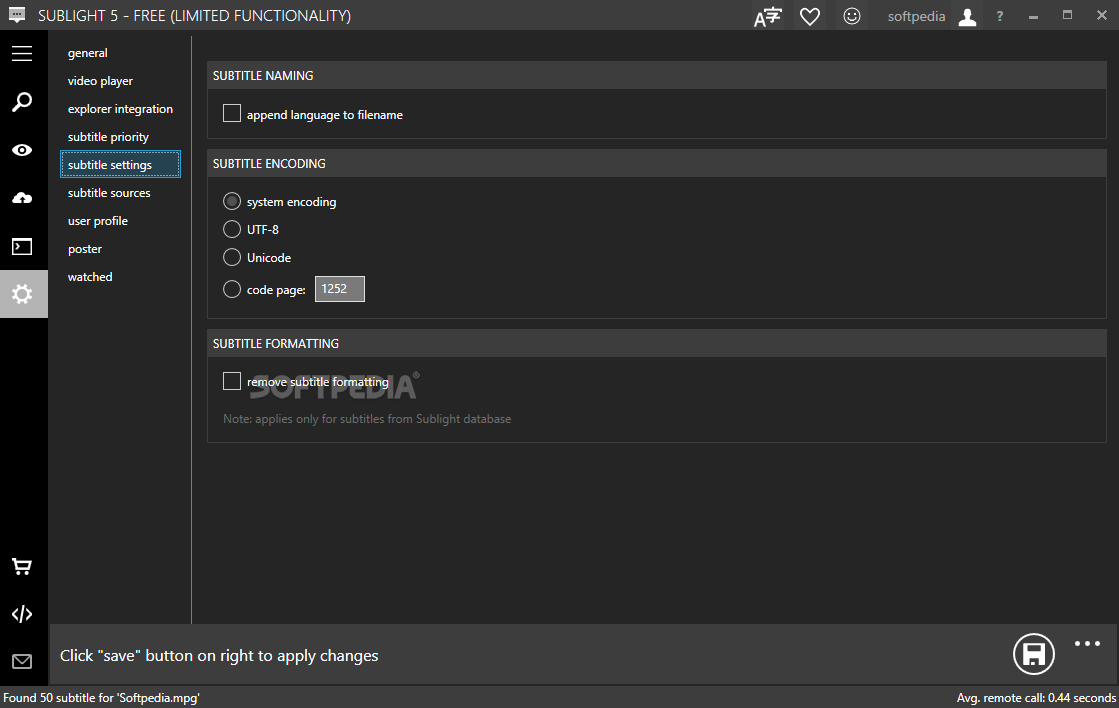This screenshot has height=708, width=1119.
Task: Minimize the Sublight window
Action: (1033, 16)
